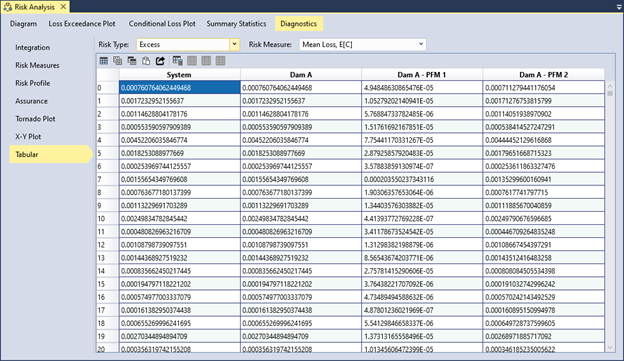Image resolution: width=624 pixels, height=361 pixels.
Task: Open the Risk Measures page
Action: pyautogui.click(x=37, y=65)
